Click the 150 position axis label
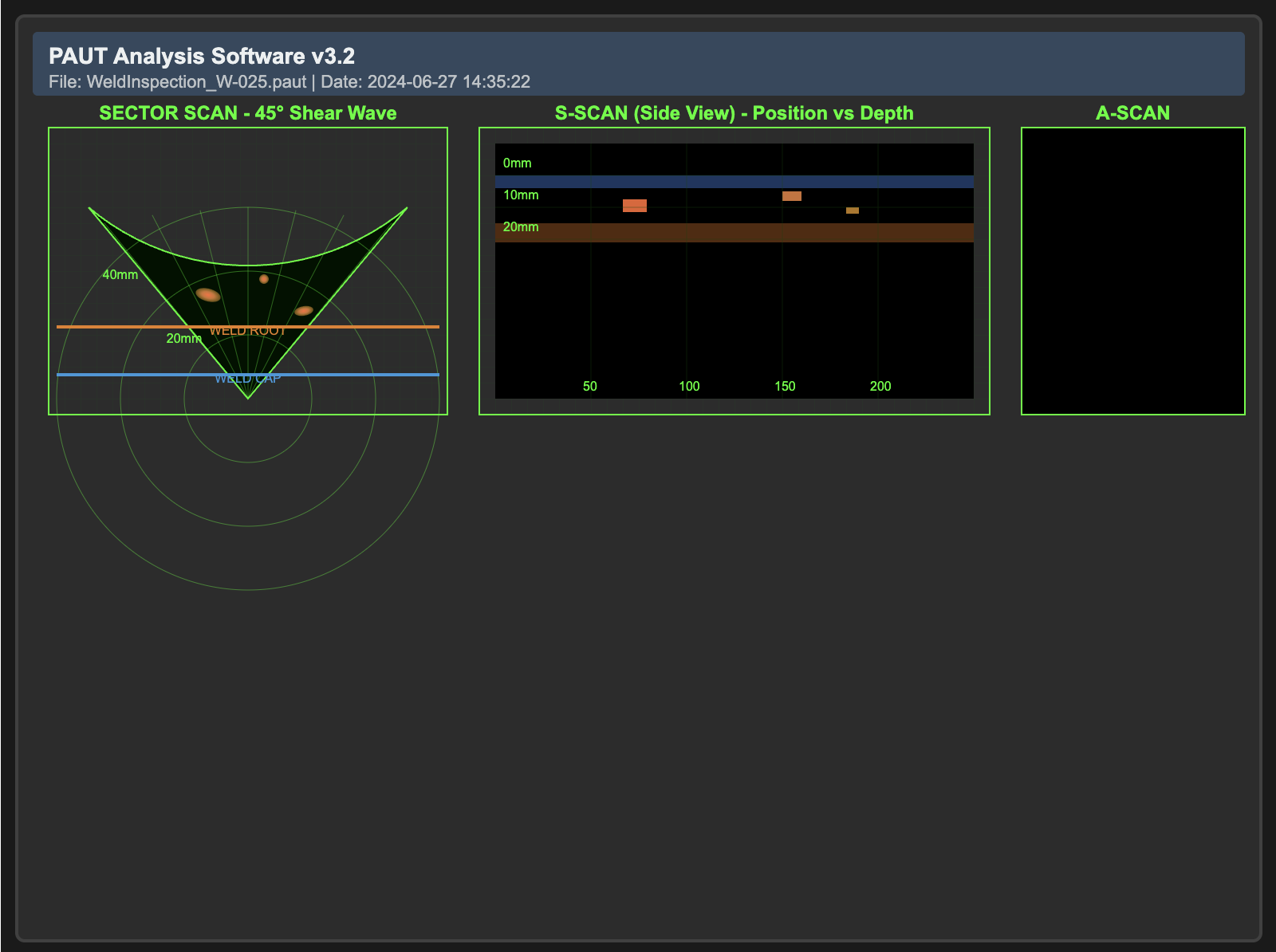 pos(785,387)
